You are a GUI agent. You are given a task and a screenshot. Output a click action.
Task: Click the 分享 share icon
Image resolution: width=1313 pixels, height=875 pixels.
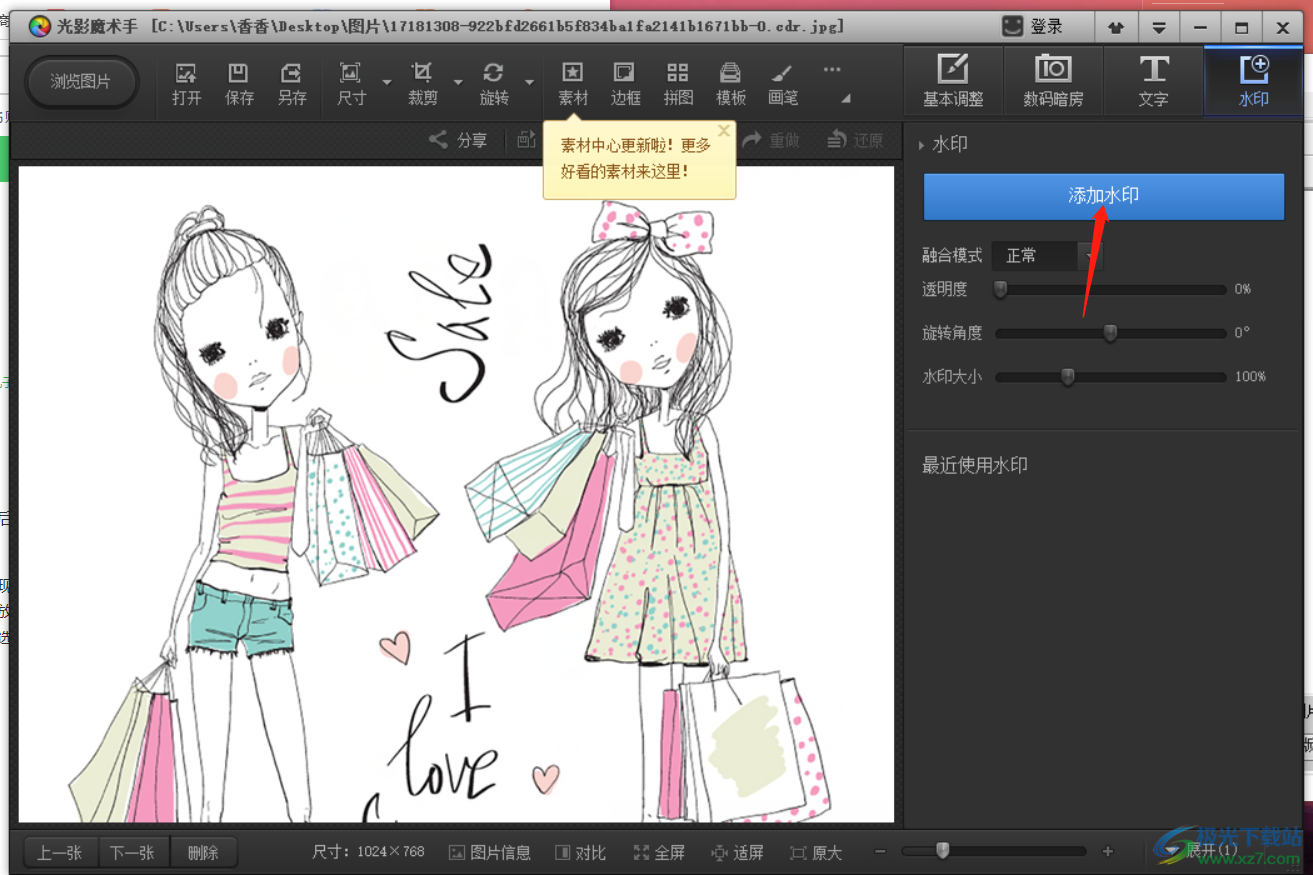[458, 140]
